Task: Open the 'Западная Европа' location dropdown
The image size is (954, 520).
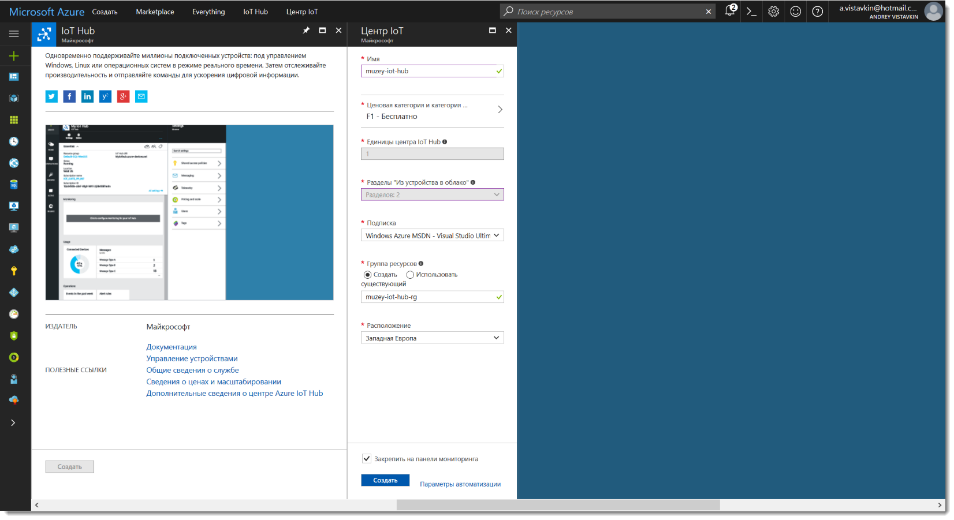Action: [x=432, y=338]
